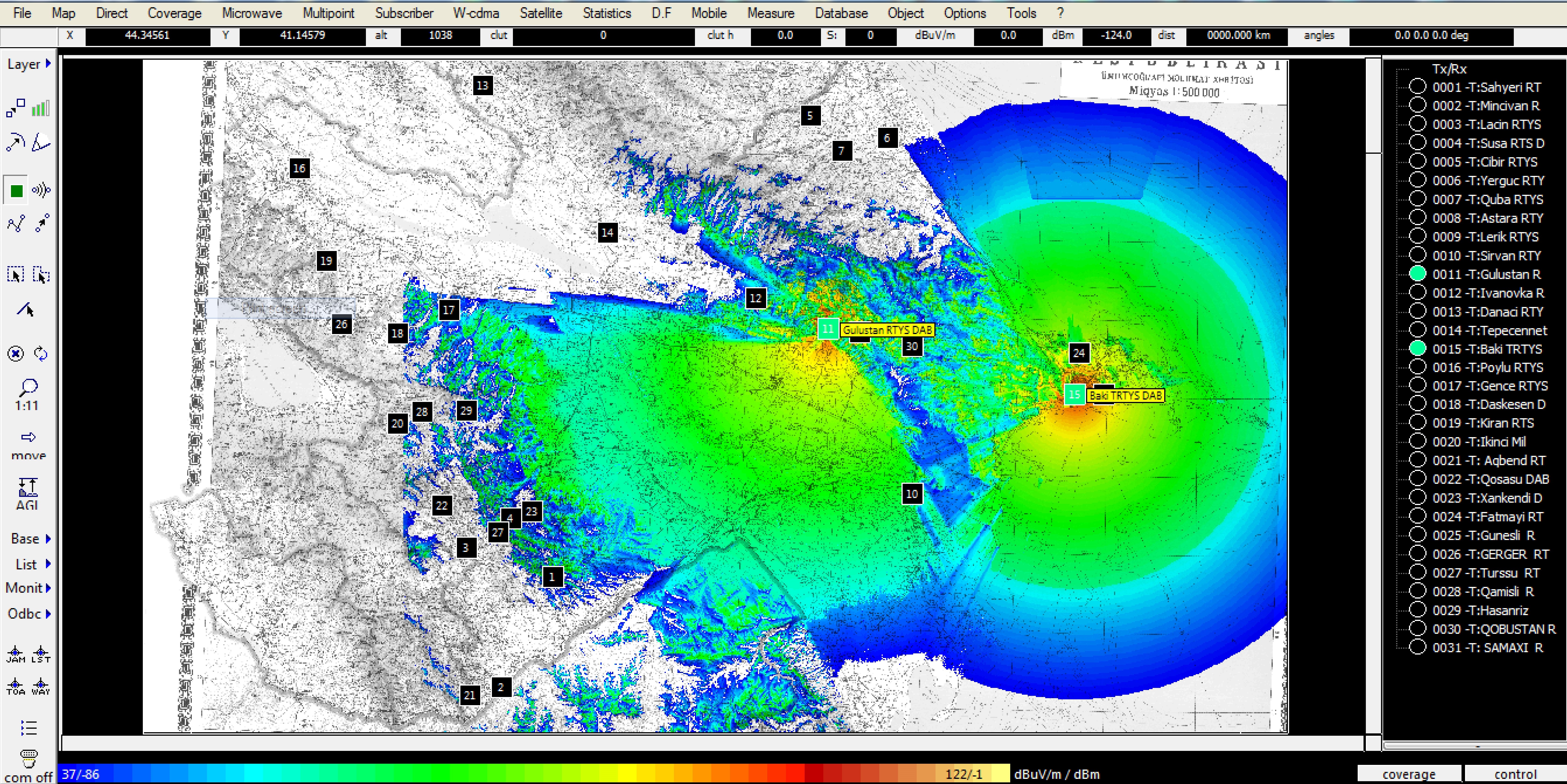This screenshot has height=784, width=1567.
Task: Toggle 0001 Sahyeri RT station circle
Action: click(1417, 86)
